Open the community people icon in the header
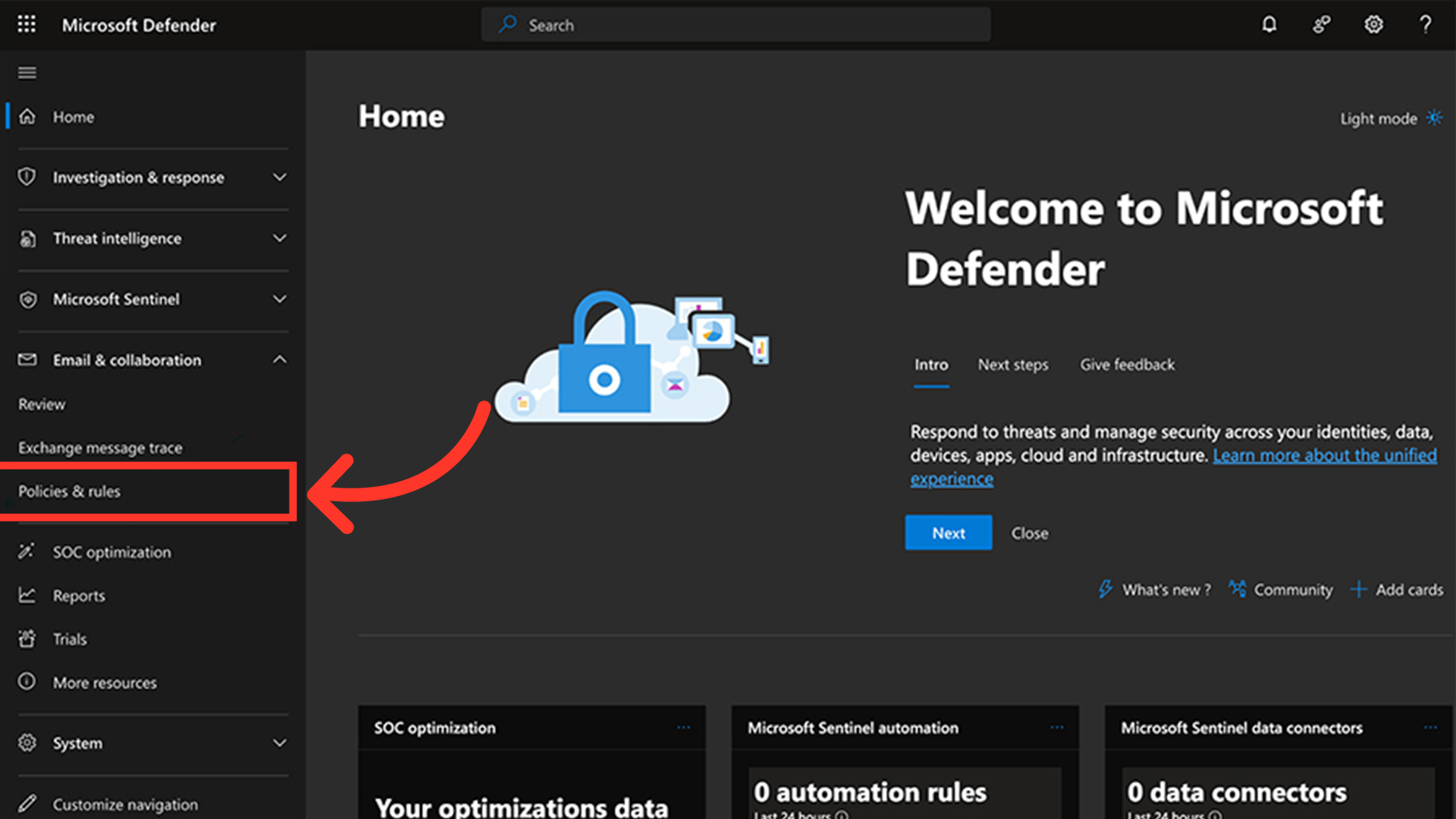The height and width of the screenshot is (819, 1456). coord(1322,24)
